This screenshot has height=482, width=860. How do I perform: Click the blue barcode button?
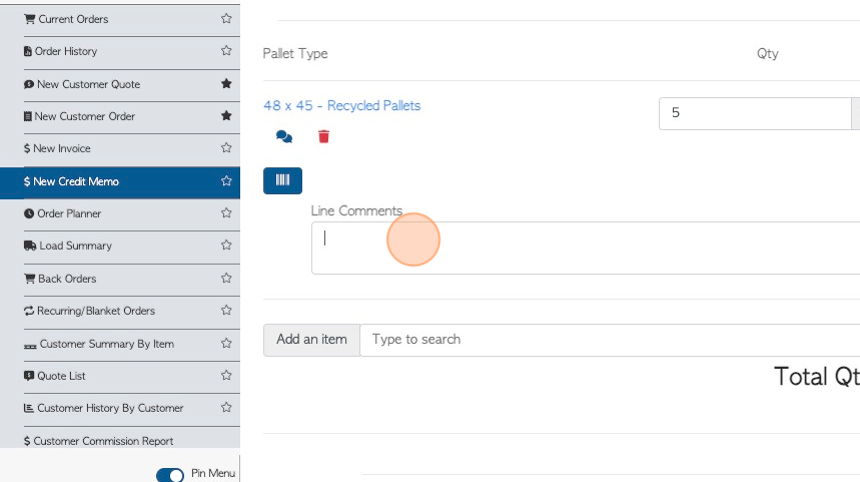click(282, 180)
